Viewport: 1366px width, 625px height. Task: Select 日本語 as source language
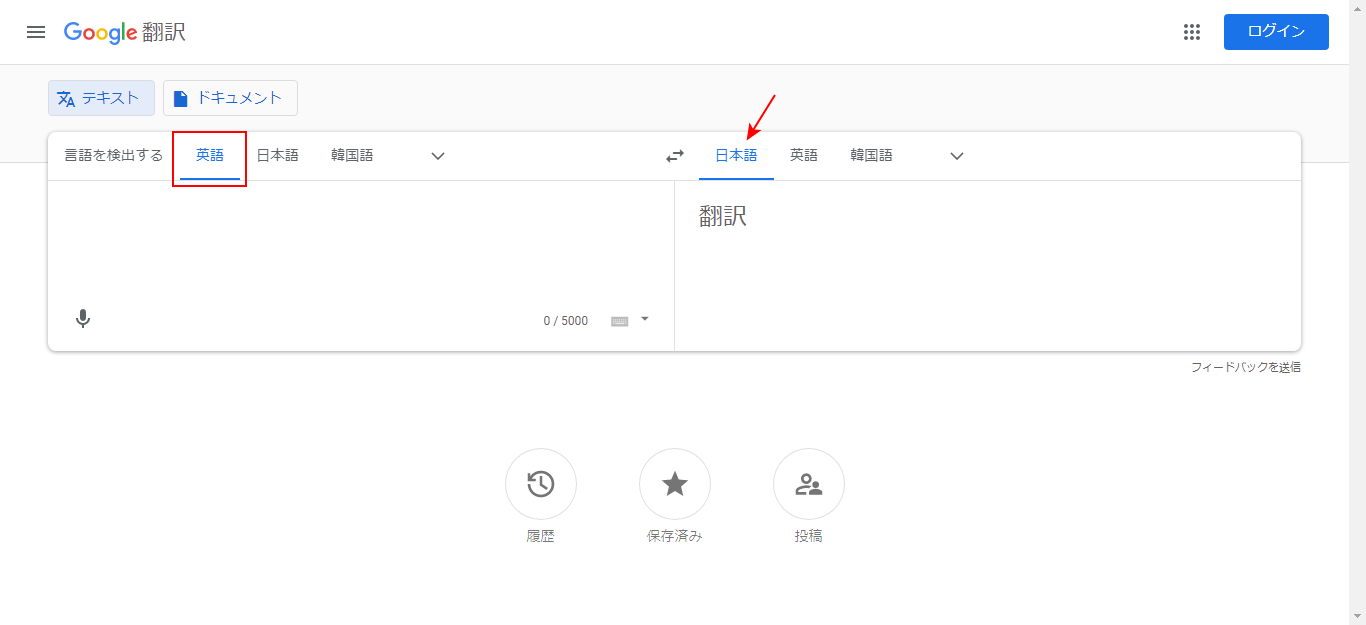point(277,156)
